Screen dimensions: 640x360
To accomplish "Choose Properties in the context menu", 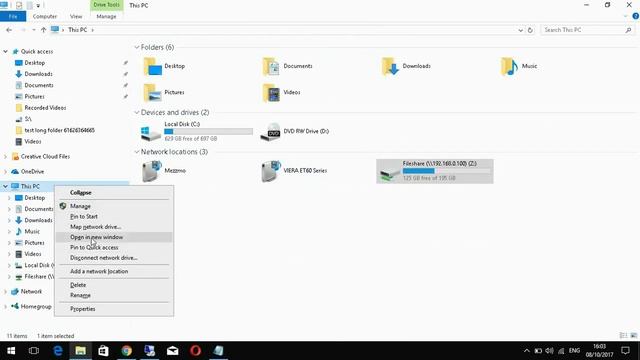I will coord(114,309).
